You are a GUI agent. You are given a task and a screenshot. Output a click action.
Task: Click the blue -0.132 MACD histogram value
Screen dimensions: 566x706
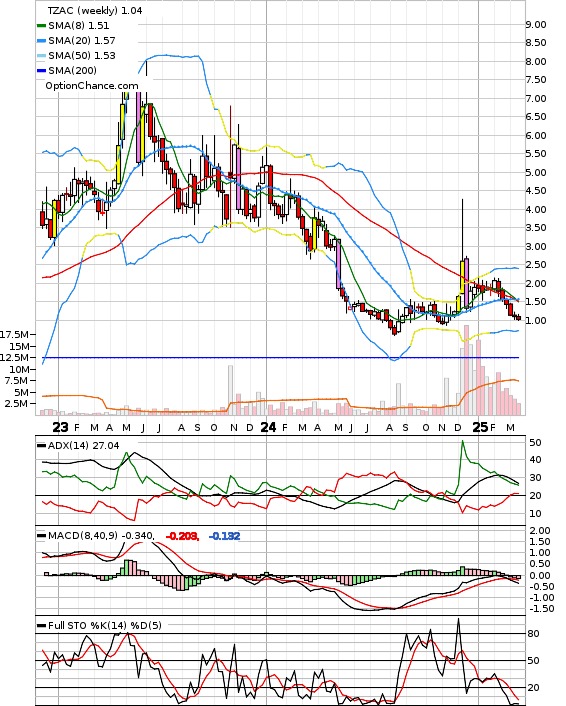pyautogui.click(x=225, y=536)
